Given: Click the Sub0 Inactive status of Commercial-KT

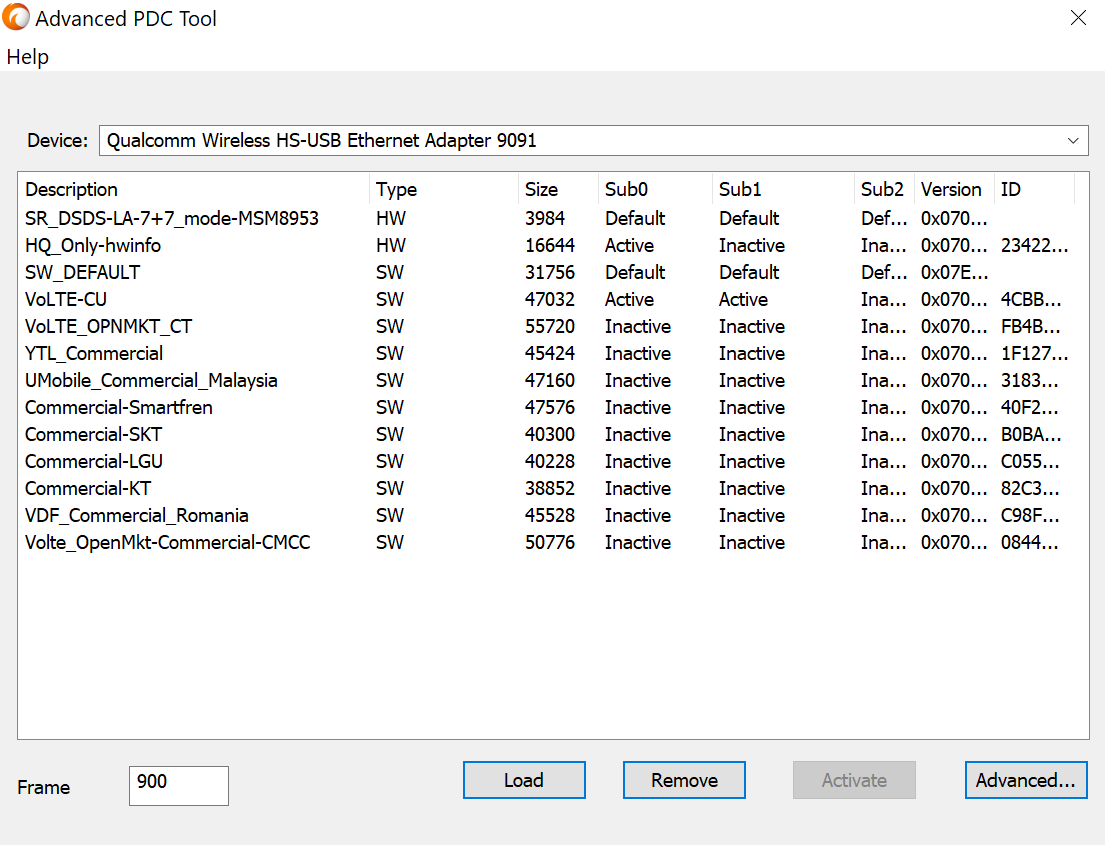Looking at the screenshot, I should point(638,488).
